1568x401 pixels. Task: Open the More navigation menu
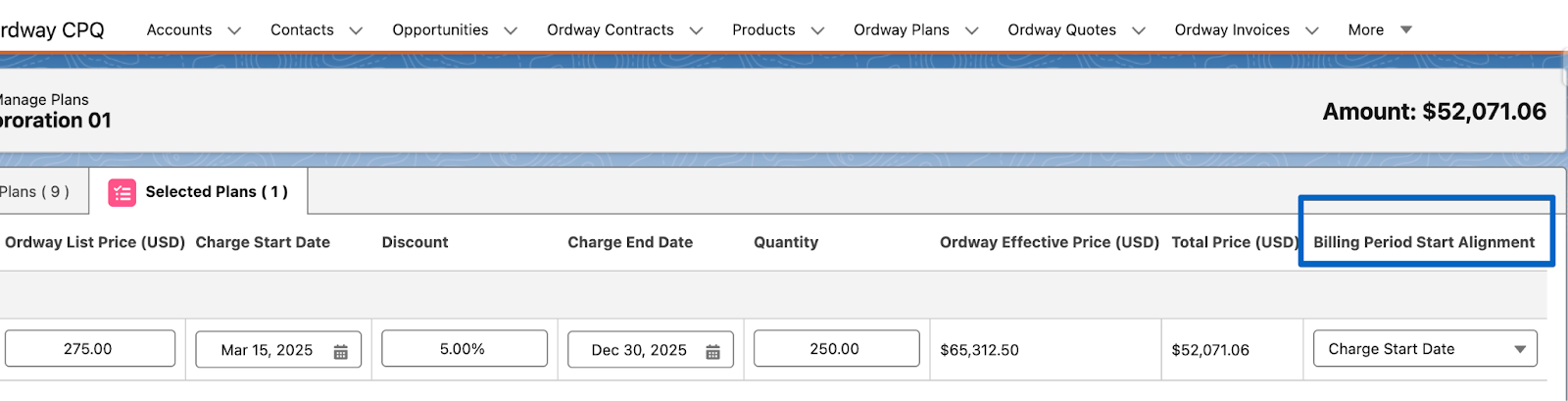click(x=1380, y=30)
